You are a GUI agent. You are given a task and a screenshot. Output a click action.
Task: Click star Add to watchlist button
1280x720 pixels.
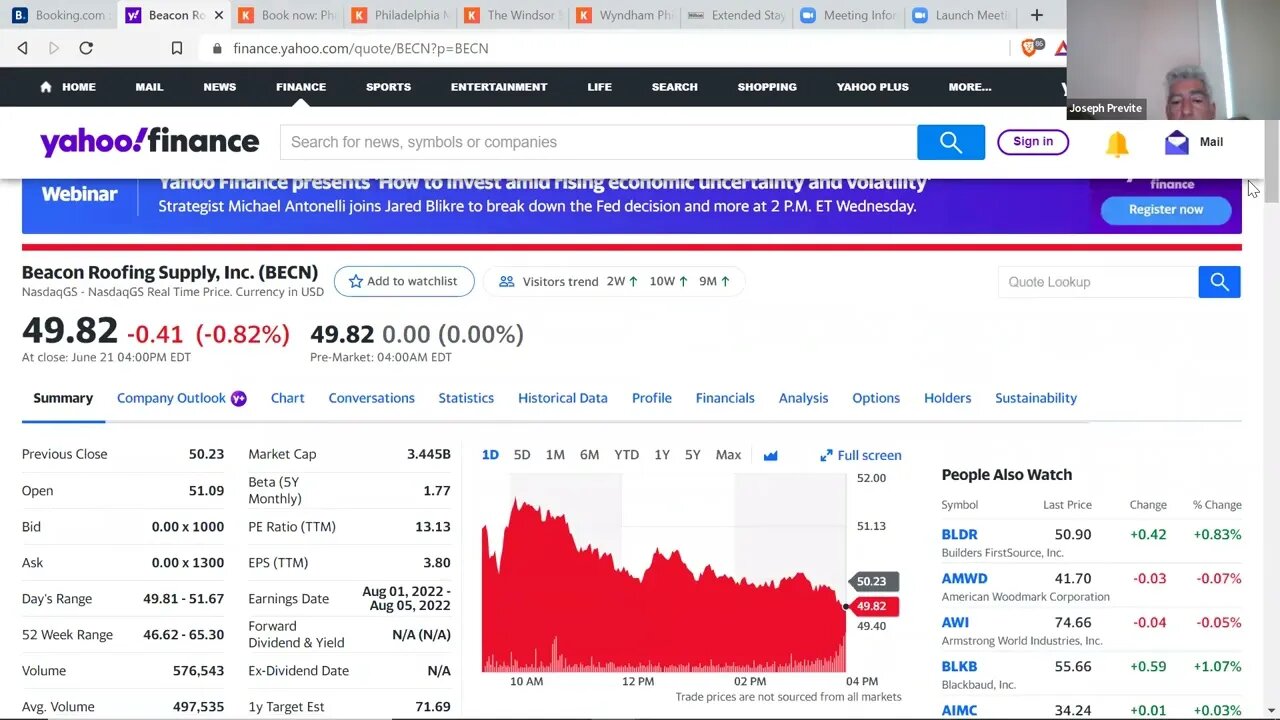tap(404, 281)
